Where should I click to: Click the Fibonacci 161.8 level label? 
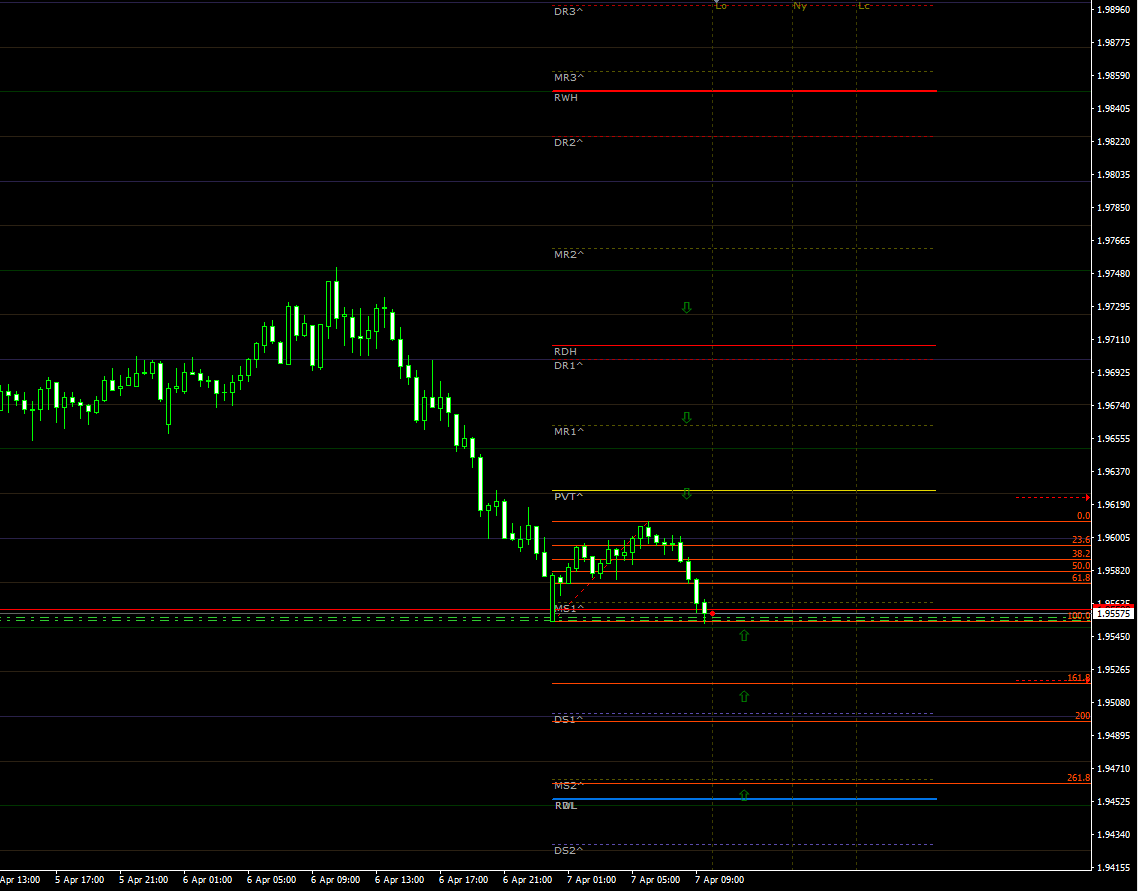click(1079, 678)
